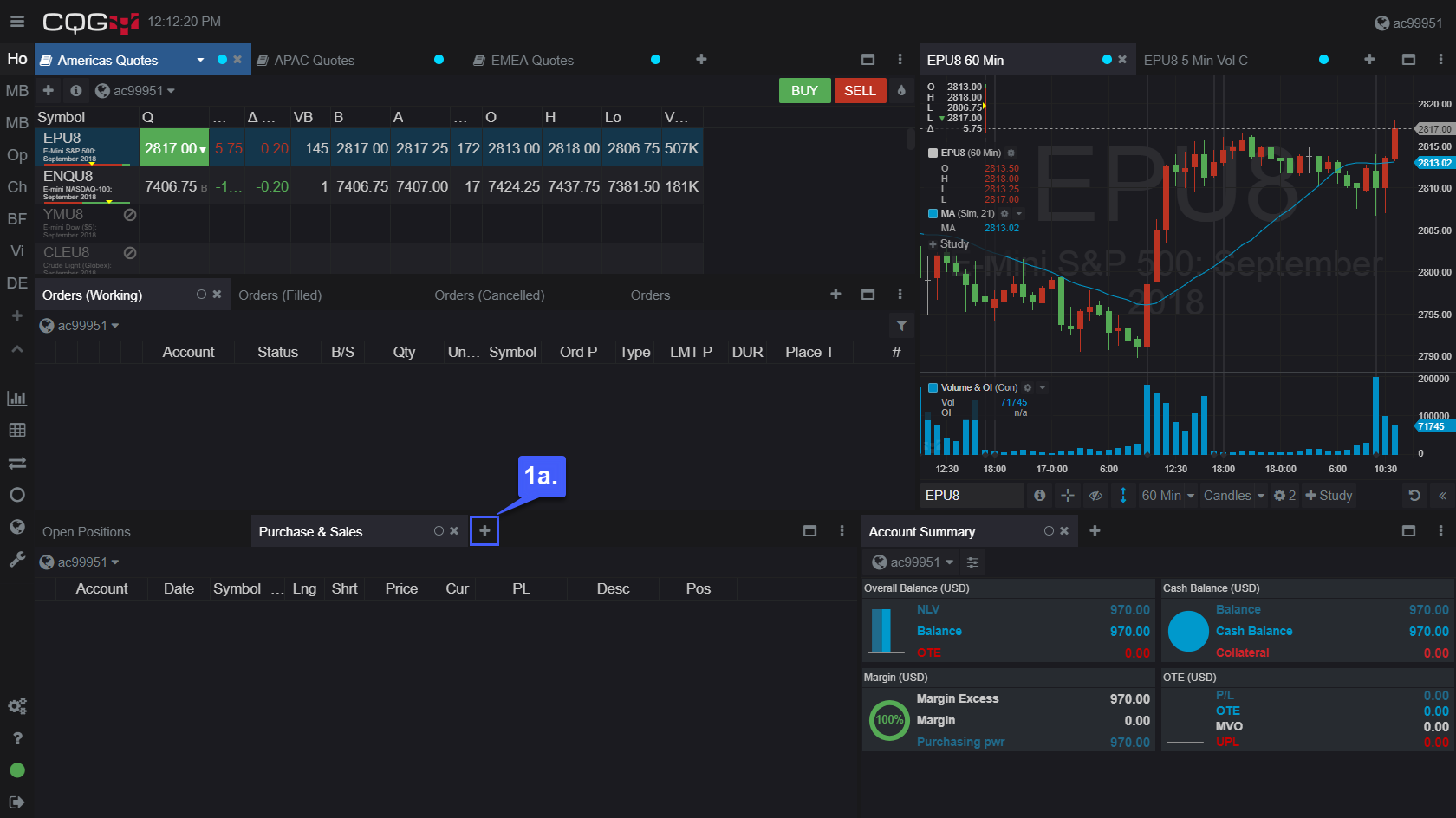Toggle chart visibility eye icon
Screen dimensions: 1456x818
click(1095, 496)
